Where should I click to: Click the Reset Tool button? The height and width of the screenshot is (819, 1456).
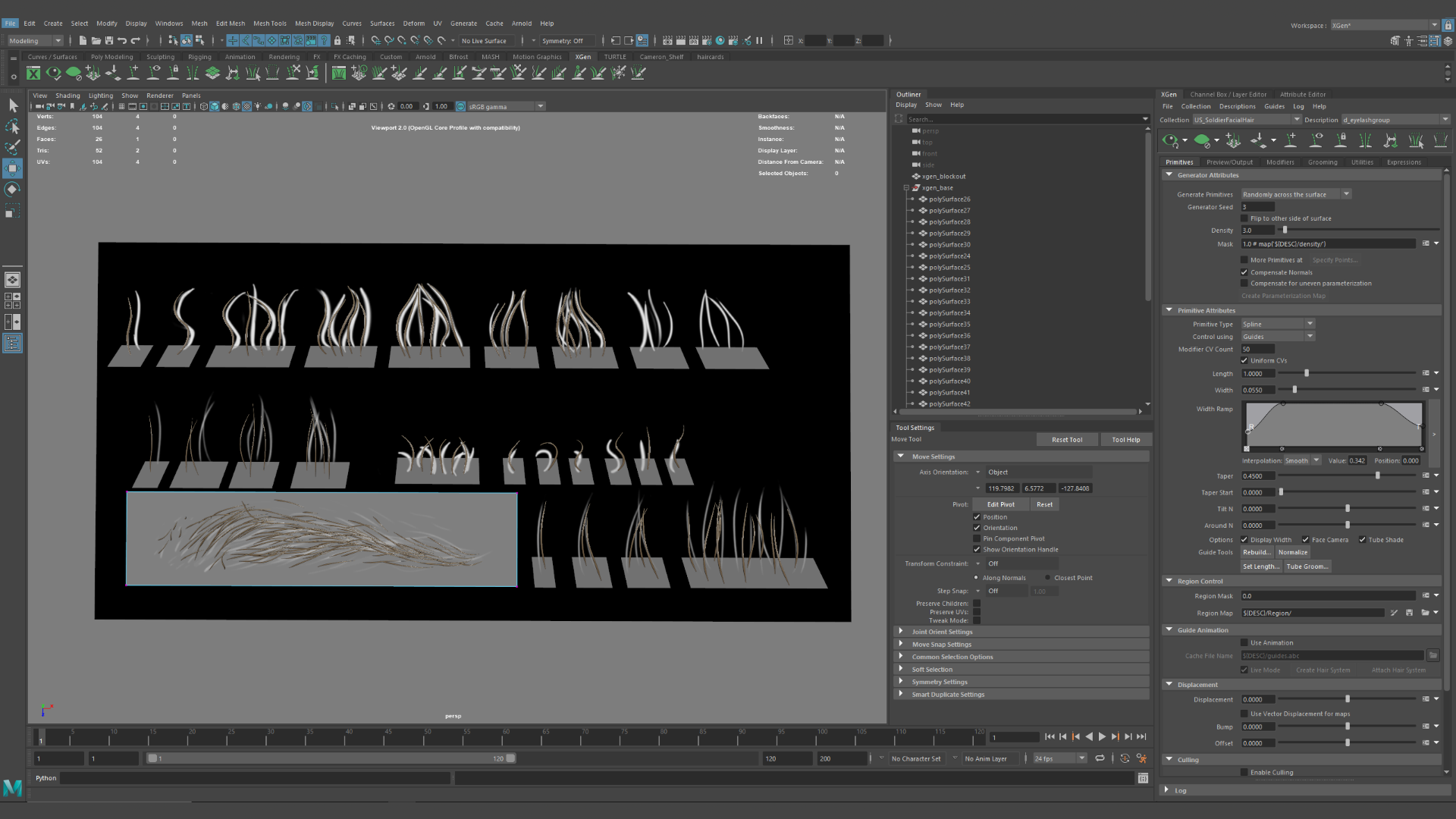(x=1067, y=440)
